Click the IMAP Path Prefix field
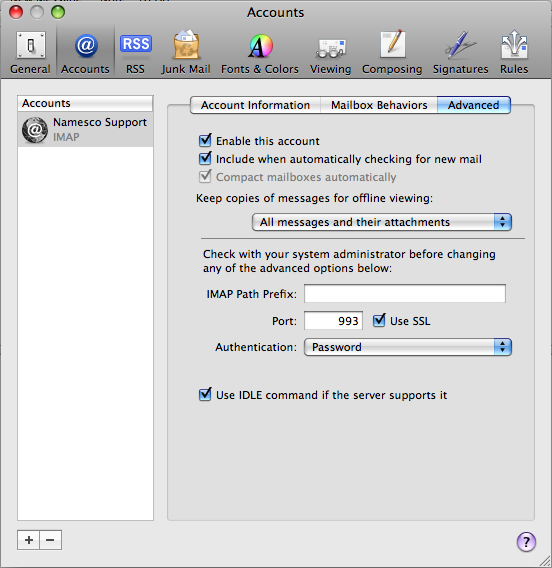 click(x=405, y=293)
